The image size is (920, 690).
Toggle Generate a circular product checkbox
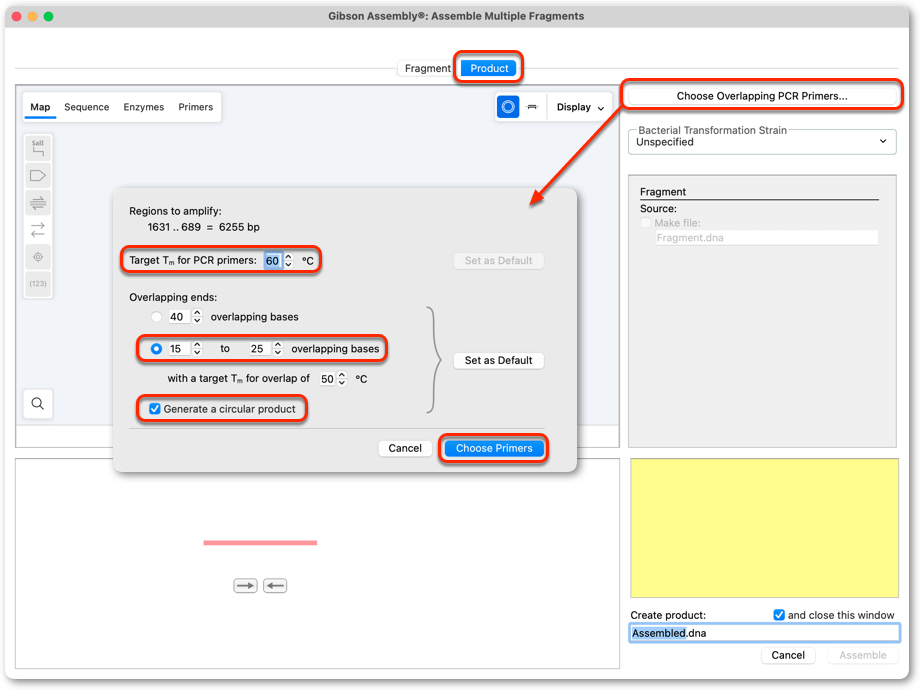[x=154, y=409]
